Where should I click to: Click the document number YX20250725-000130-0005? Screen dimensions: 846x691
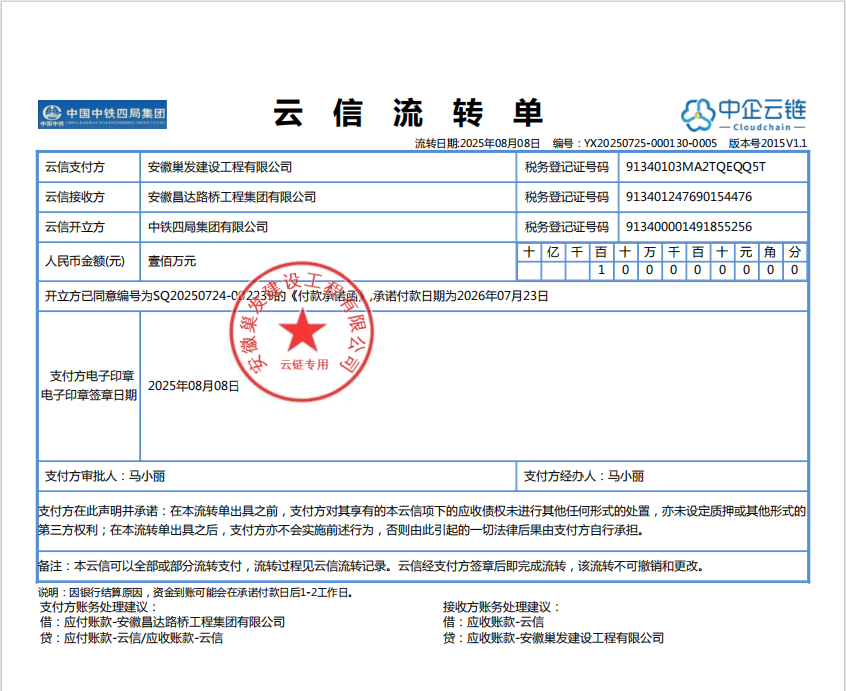(x=649, y=144)
